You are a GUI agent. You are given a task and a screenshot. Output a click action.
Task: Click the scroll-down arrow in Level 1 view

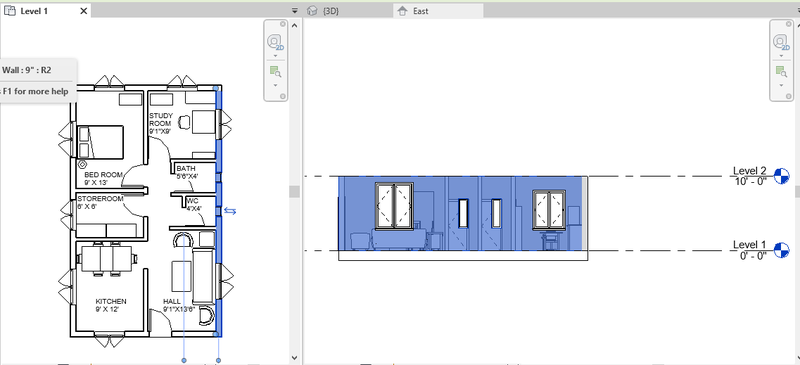[x=294, y=357]
